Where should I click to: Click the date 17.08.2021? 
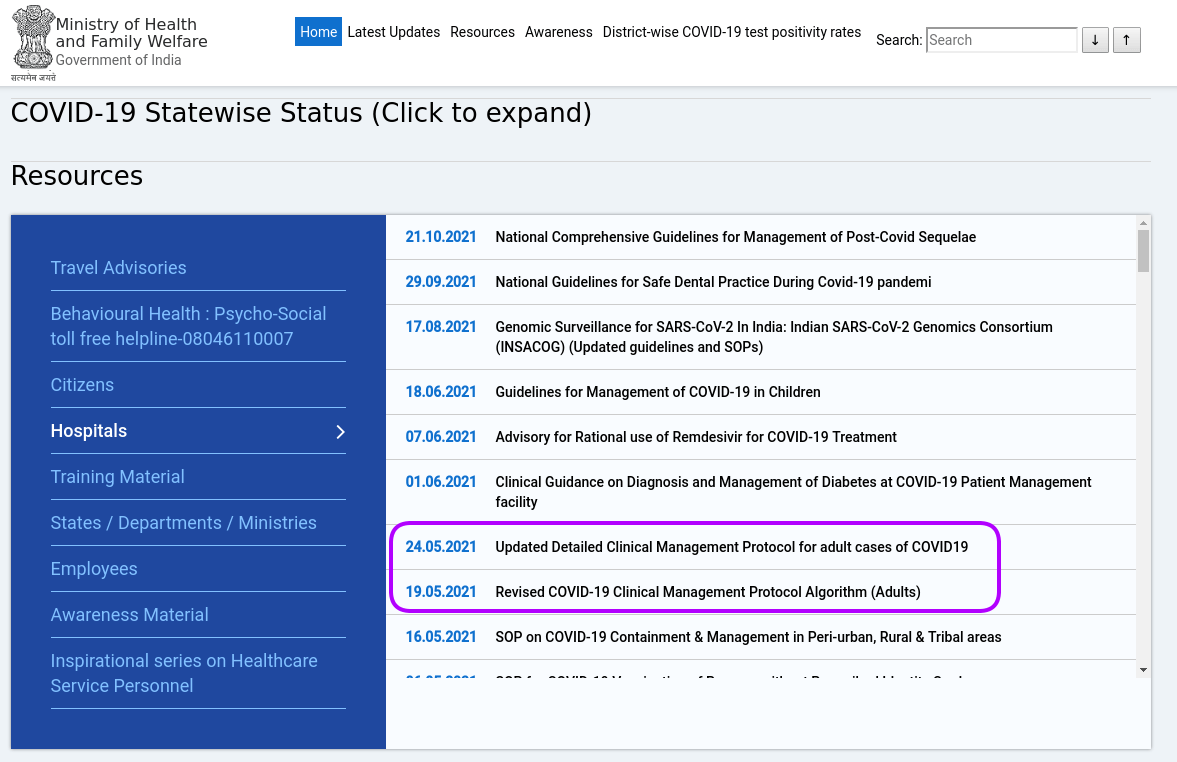coord(441,327)
